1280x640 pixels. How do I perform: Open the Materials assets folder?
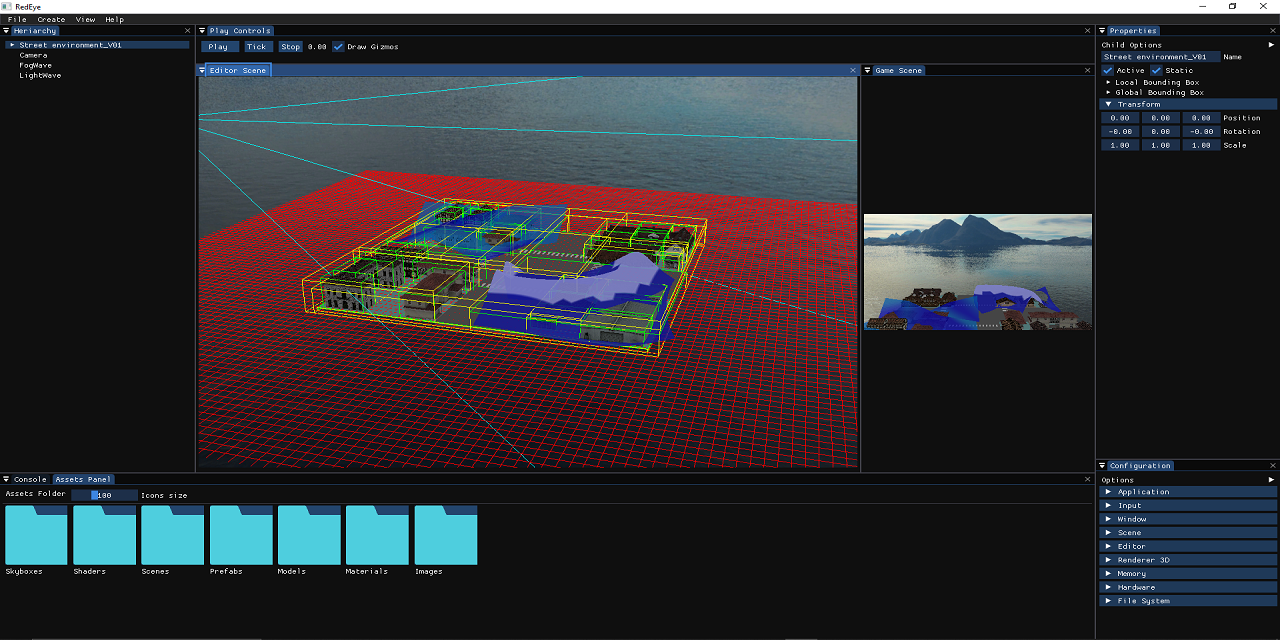click(375, 537)
